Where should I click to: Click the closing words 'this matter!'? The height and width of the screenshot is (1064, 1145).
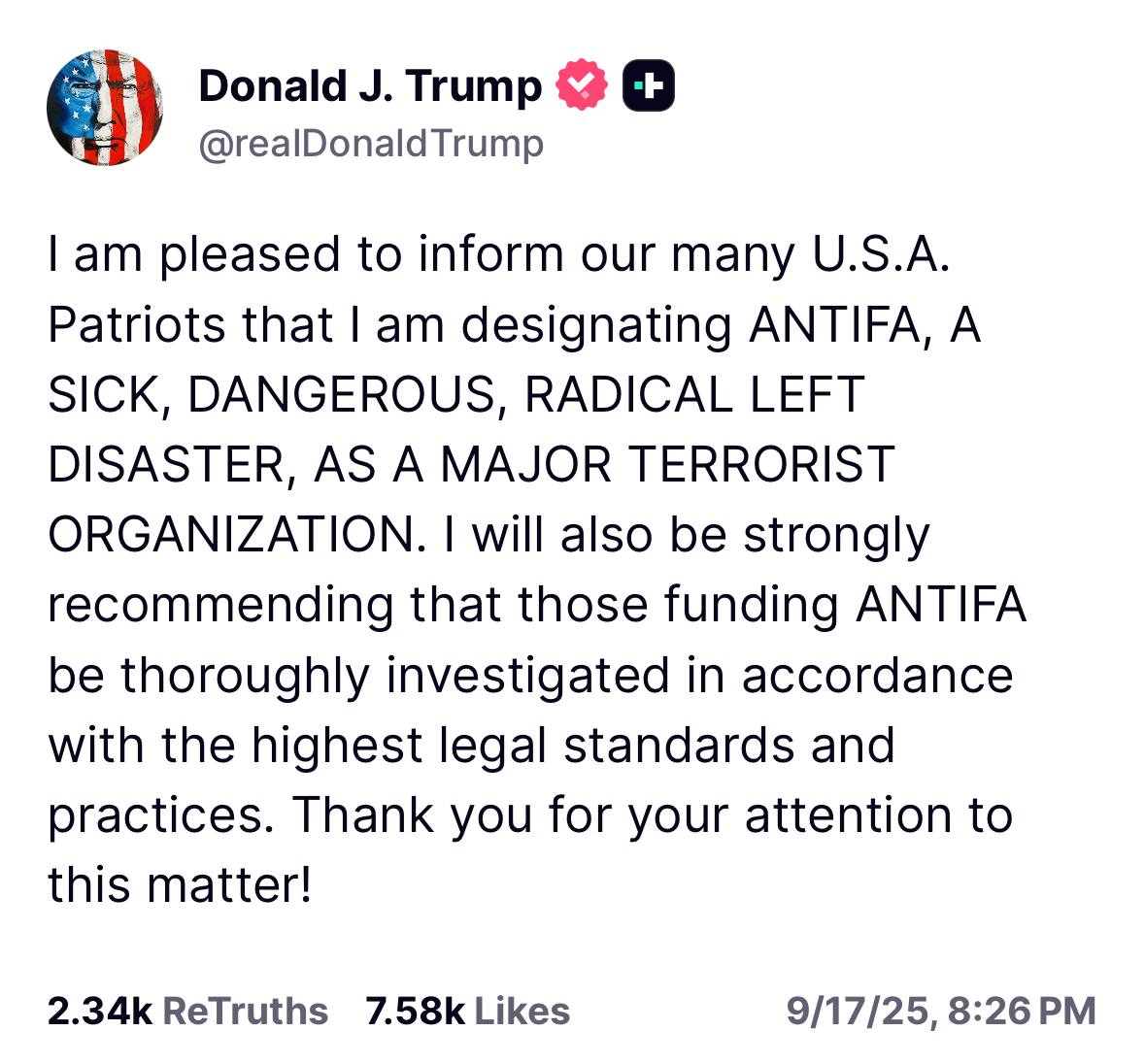click(x=181, y=885)
